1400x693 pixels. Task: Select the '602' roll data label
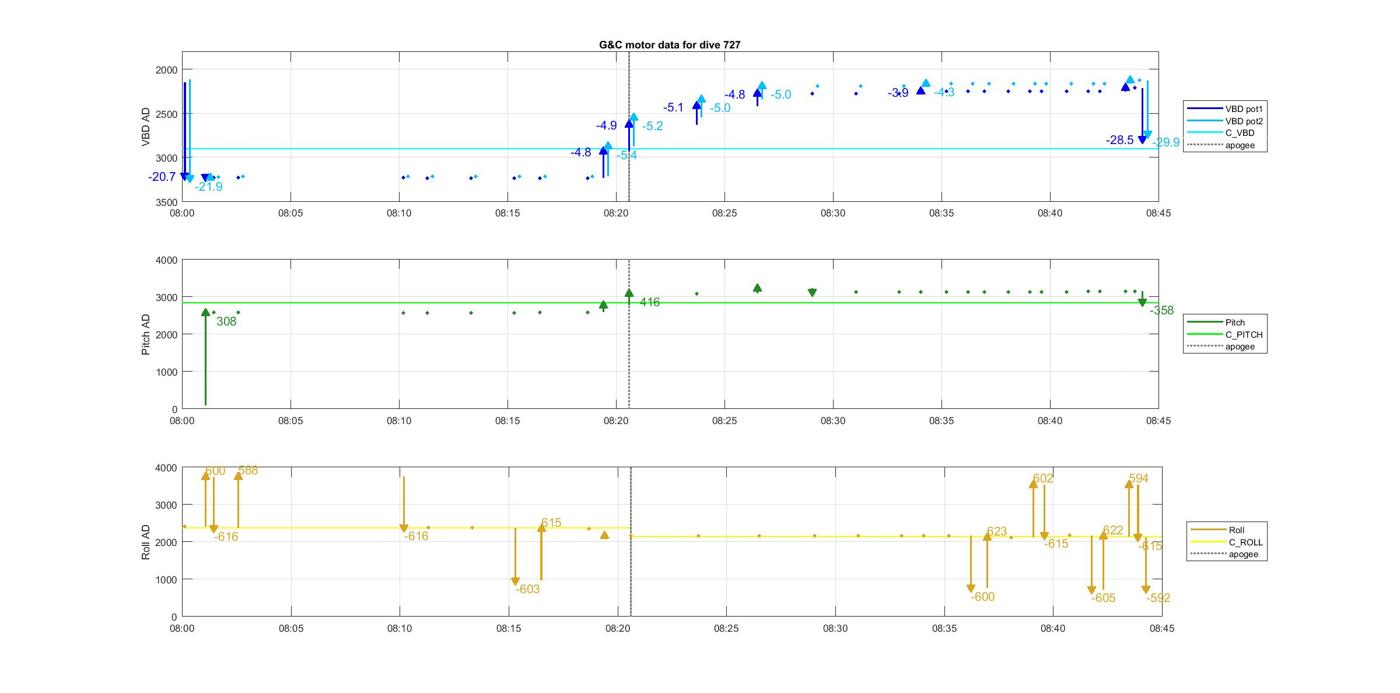pos(1043,479)
